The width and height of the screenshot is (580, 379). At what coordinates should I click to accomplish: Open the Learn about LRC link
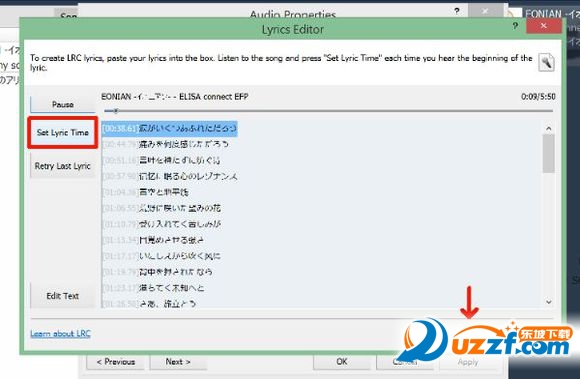coord(60,334)
